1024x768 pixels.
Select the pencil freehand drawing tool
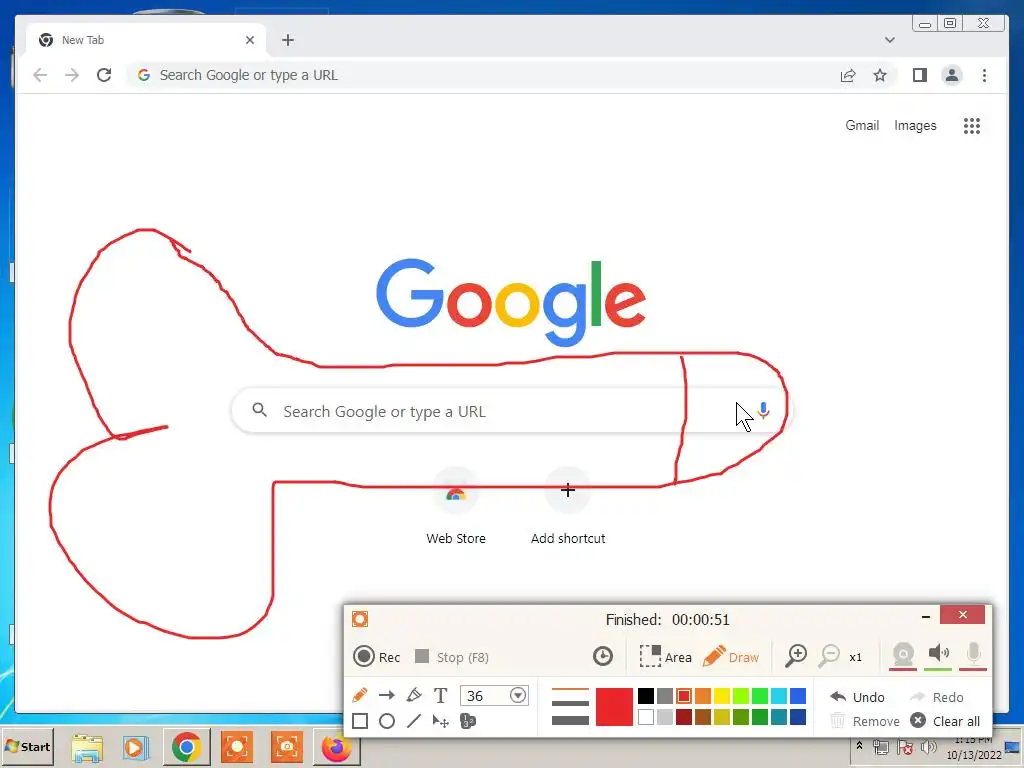point(359,696)
